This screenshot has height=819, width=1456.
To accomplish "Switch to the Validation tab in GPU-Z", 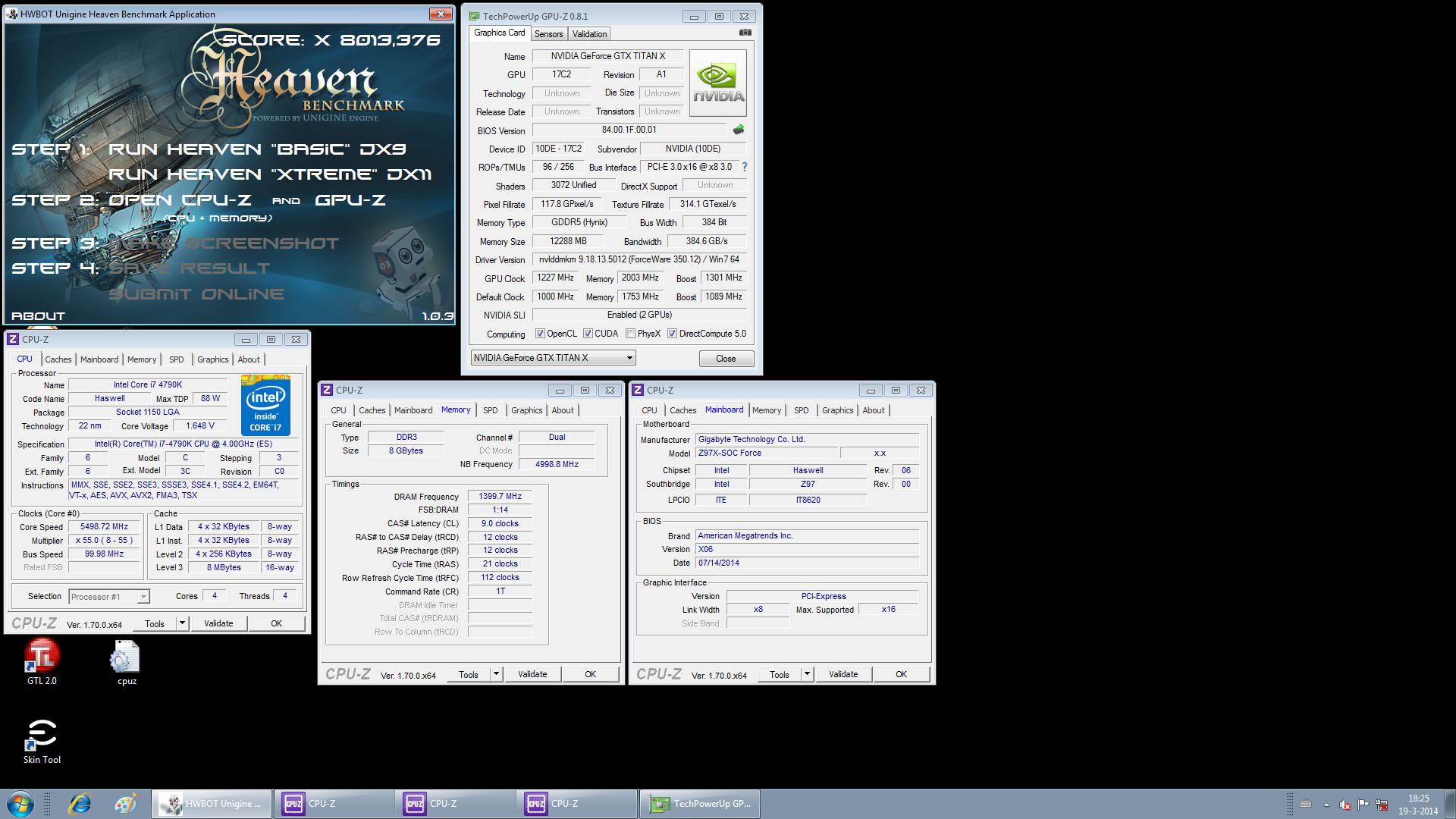I will click(x=589, y=34).
